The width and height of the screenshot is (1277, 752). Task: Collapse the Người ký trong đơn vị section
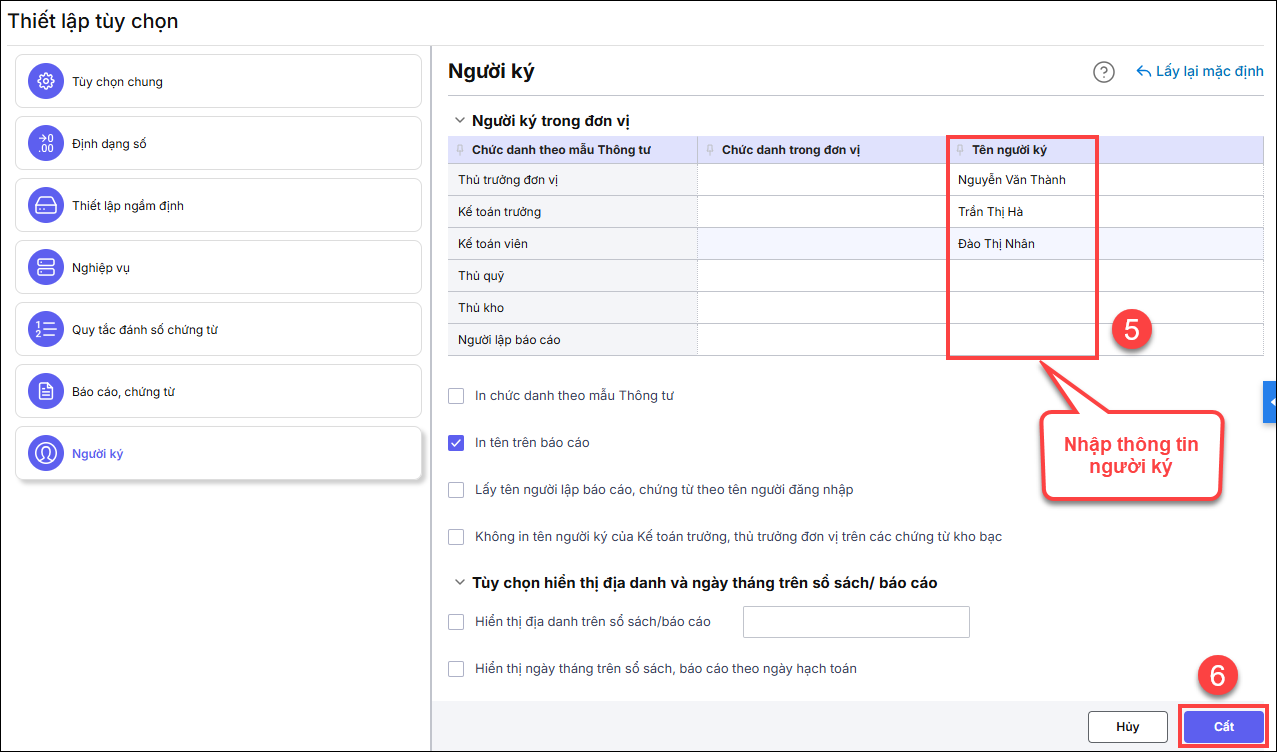[x=460, y=121]
